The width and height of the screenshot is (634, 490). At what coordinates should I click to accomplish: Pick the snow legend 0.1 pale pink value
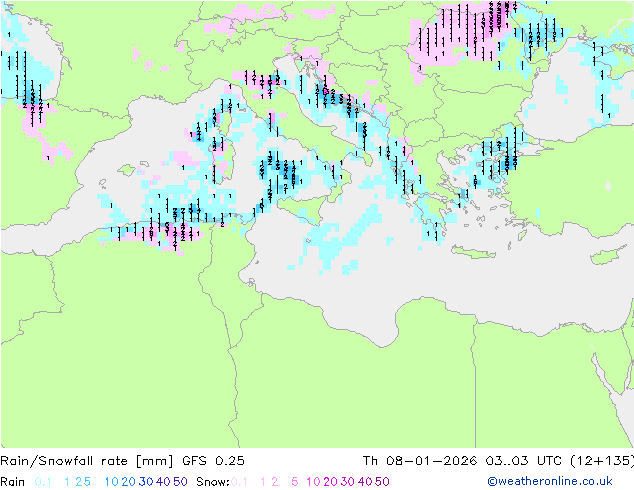(239, 482)
